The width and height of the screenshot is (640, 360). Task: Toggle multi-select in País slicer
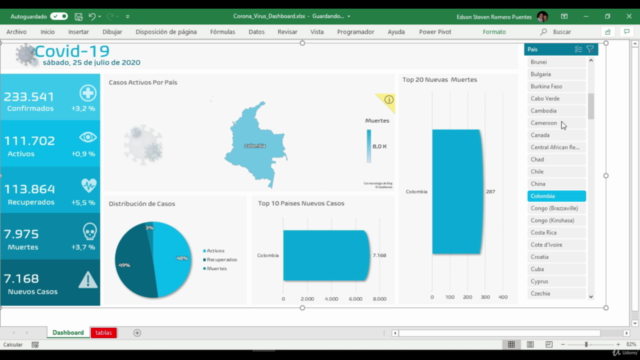tap(578, 49)
